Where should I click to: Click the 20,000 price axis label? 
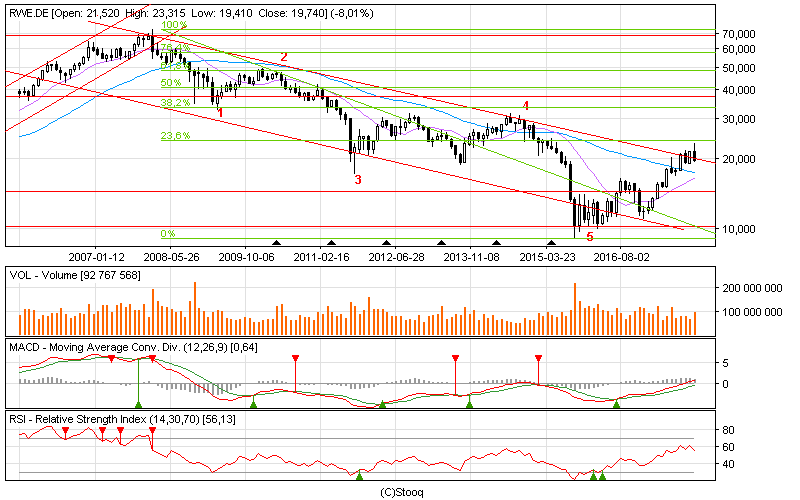(x=739, y=159)
